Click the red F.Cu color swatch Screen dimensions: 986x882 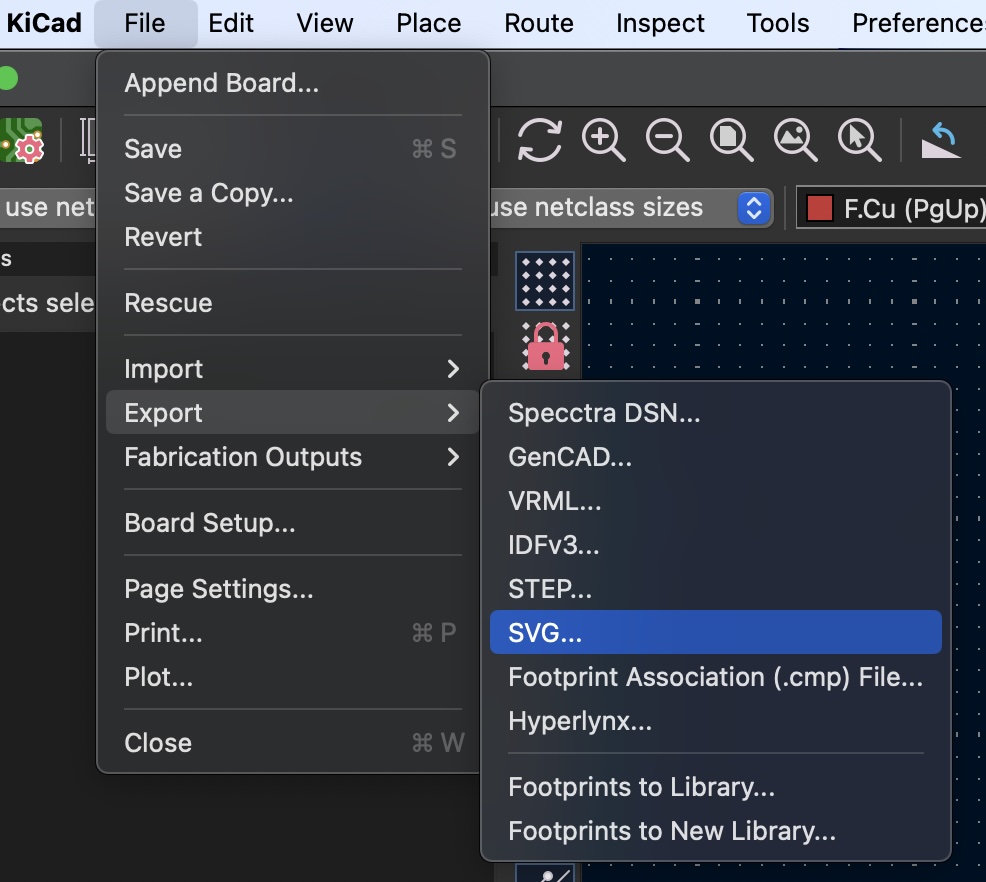click(819, 208)
